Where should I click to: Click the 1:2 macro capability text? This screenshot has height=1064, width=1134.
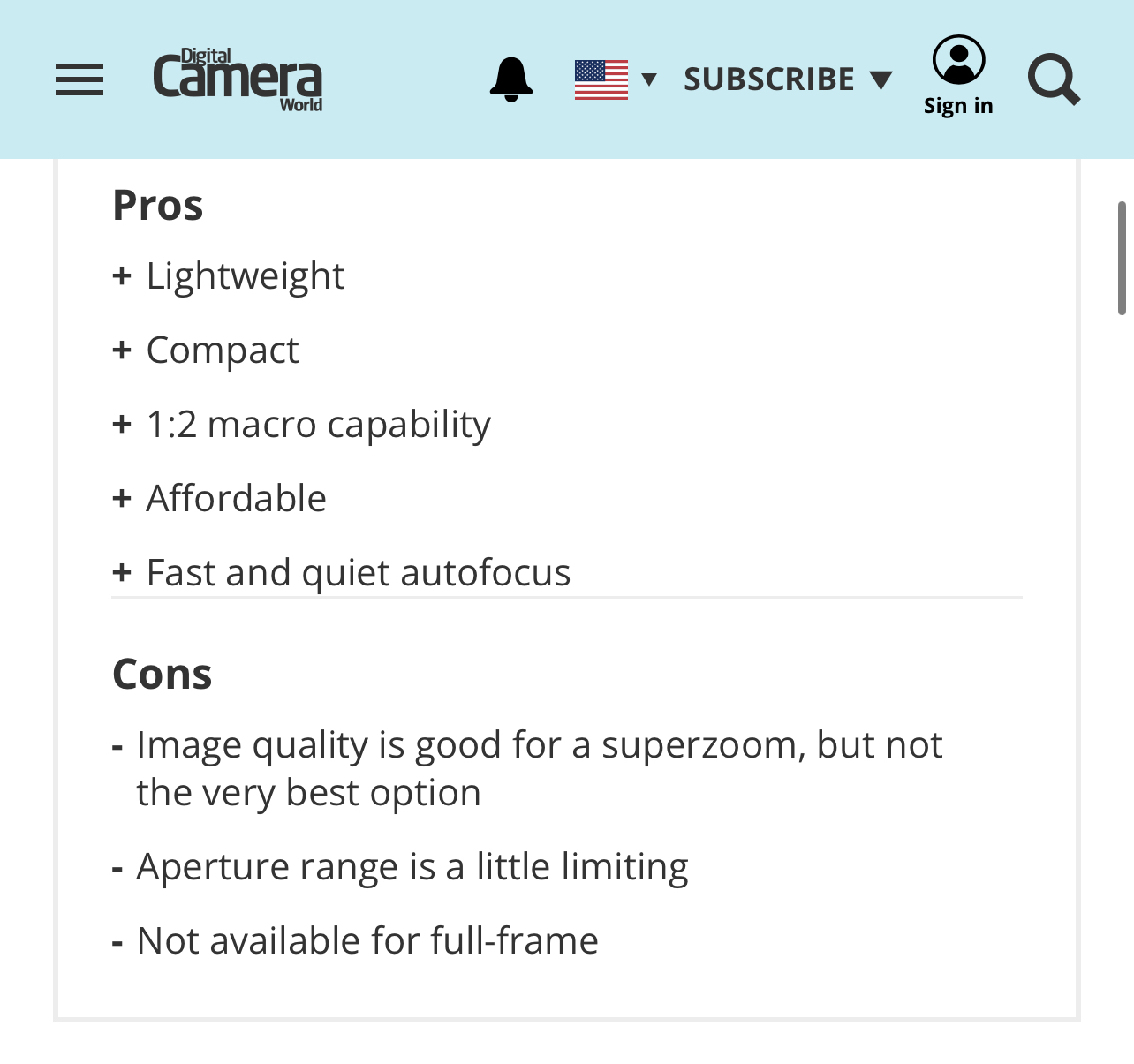coord(318,425)
